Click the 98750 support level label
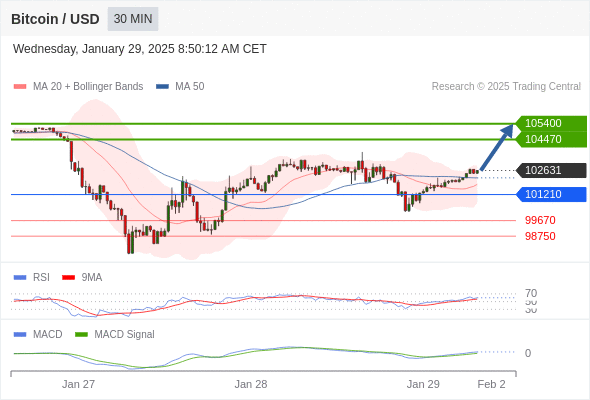 click(x=540, y=236)
